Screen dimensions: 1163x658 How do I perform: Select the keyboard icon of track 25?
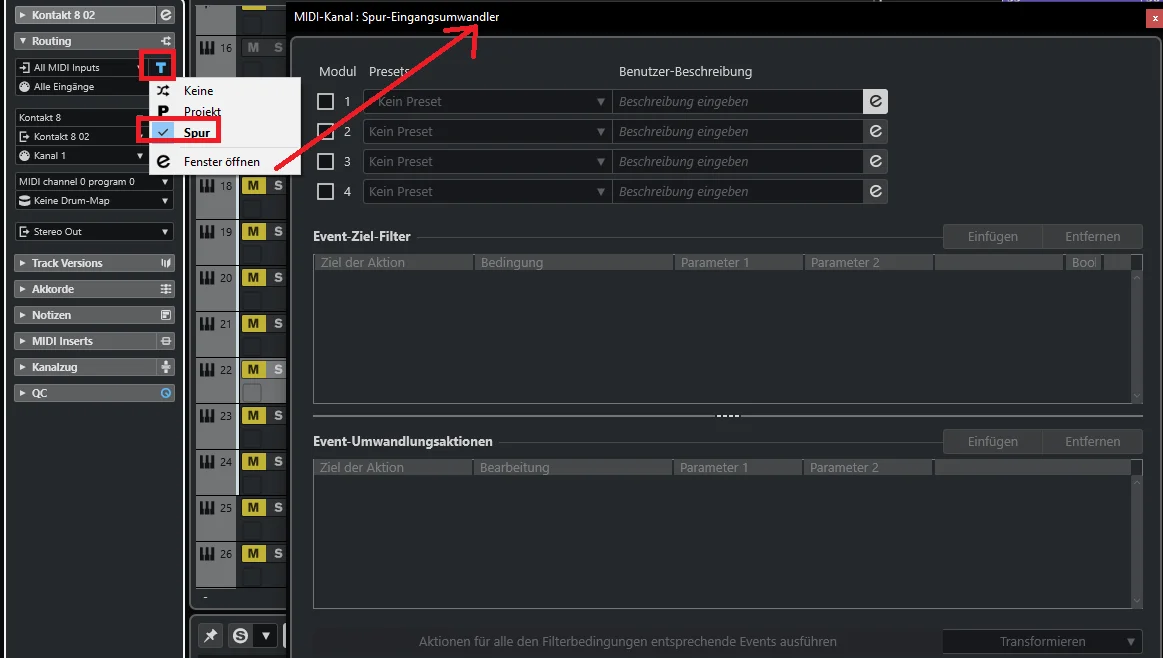coord(208,507)
